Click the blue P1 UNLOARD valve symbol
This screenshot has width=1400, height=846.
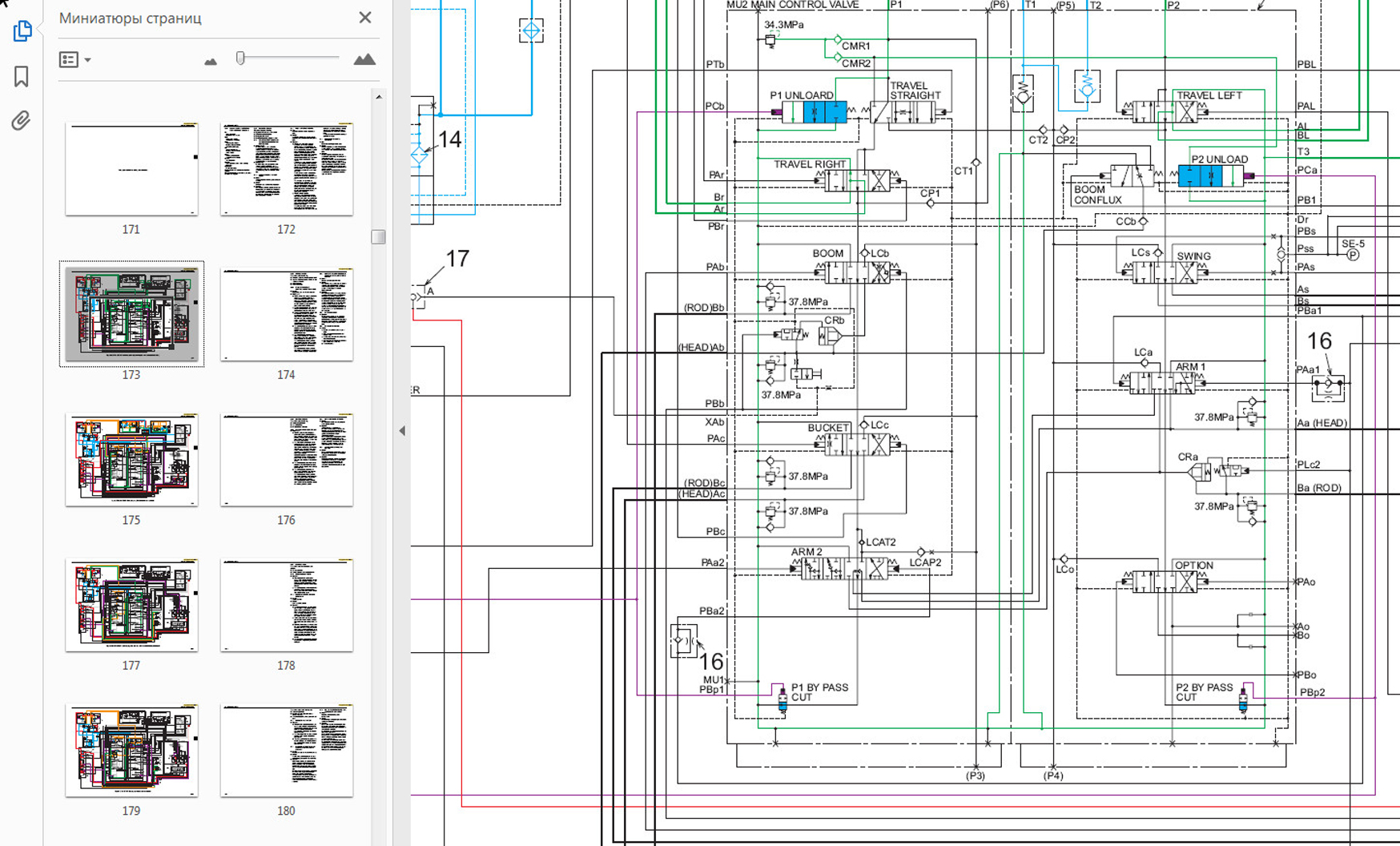point(824,112)
